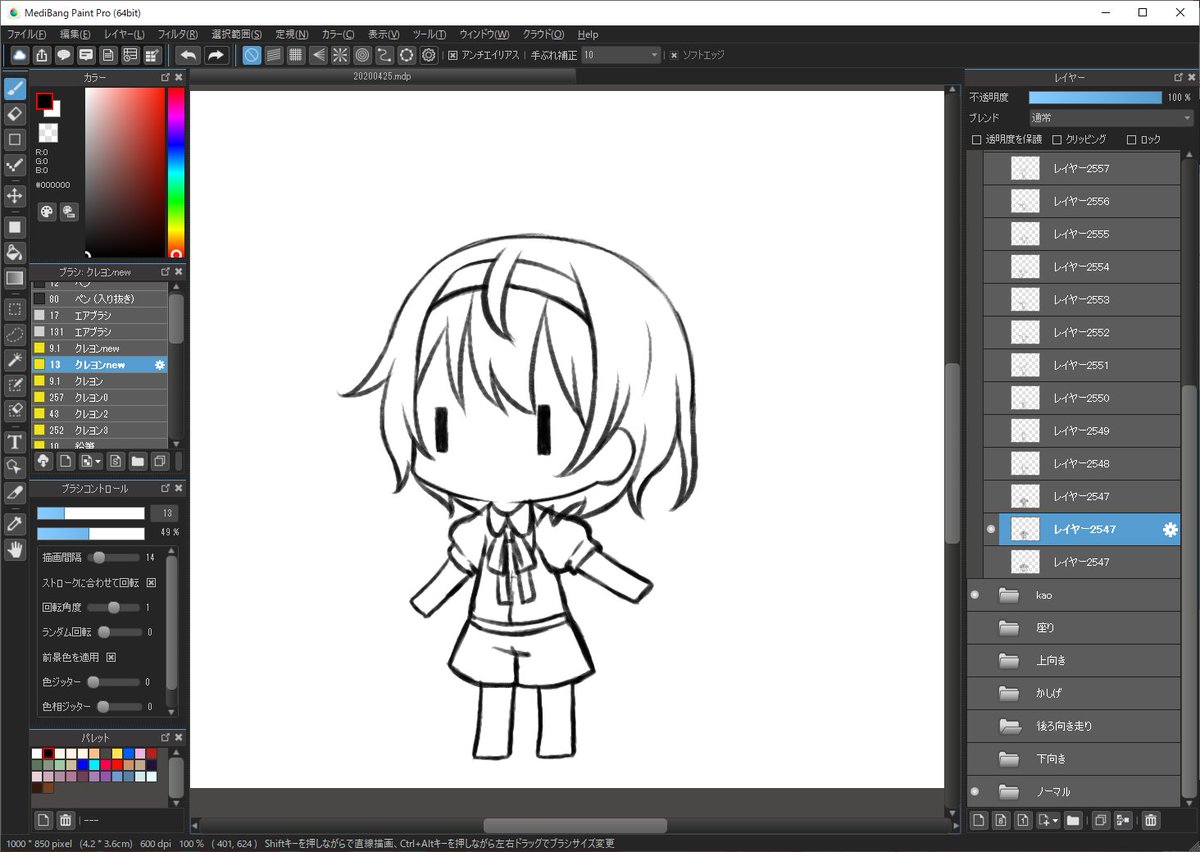Delete layer with trash icon in layer panel
This screenshot has height=852, width=1200.
(x=1151, y=820)
